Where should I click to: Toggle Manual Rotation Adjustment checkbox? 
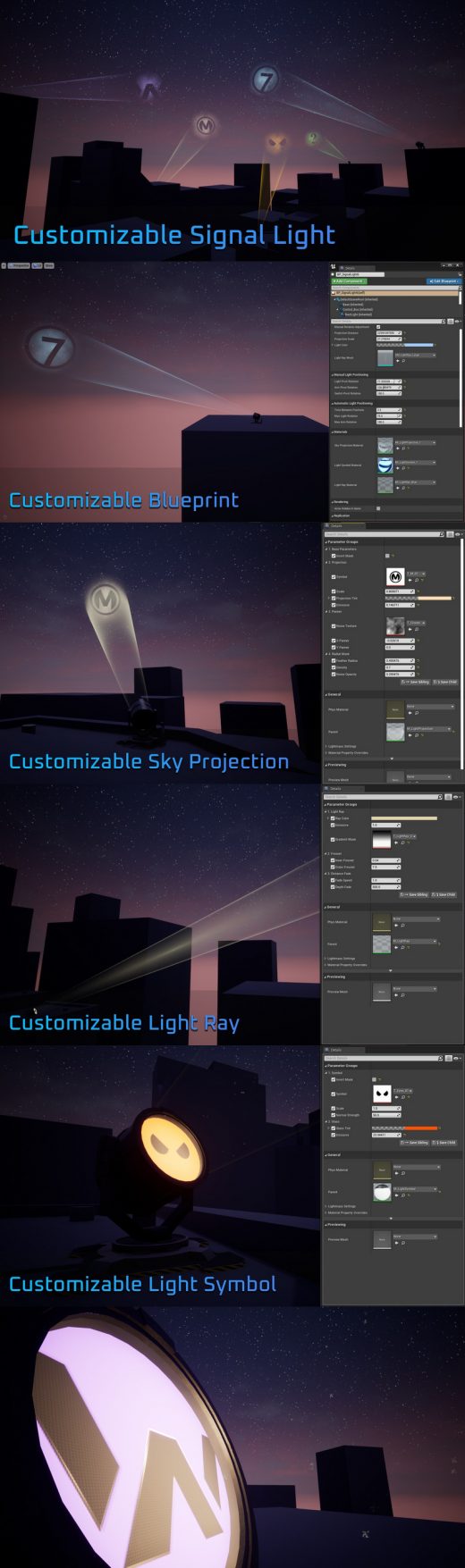[x=378, y=327]
